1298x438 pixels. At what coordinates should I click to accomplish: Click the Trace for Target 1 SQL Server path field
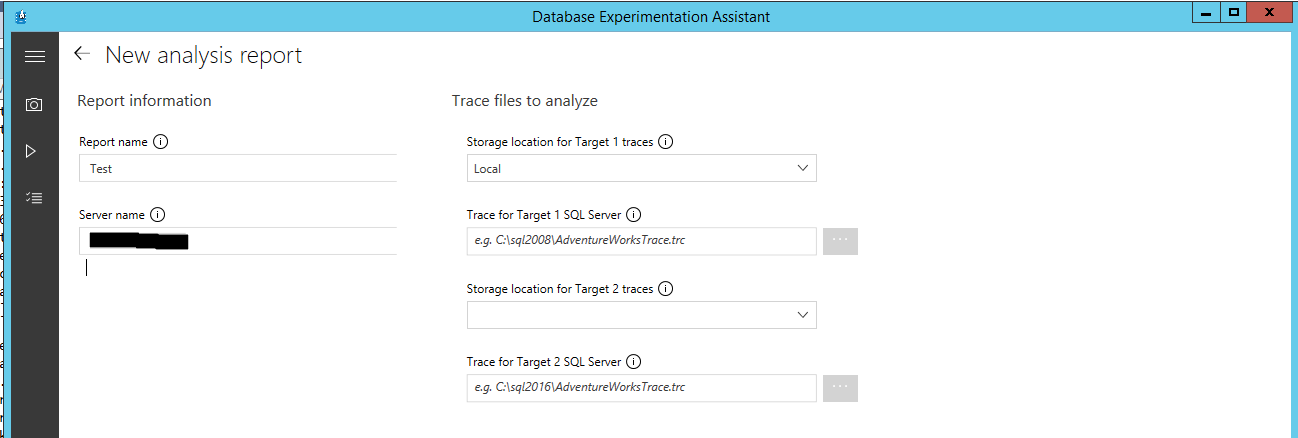(642, 241)
